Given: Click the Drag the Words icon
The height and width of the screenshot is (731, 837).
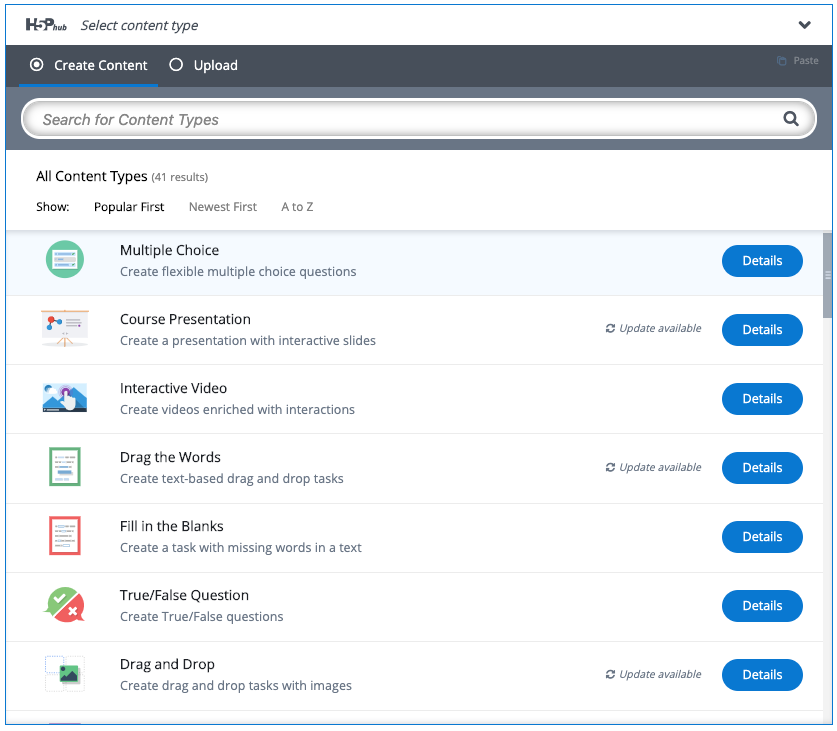Looking at the screenshot, I should 65,467.
